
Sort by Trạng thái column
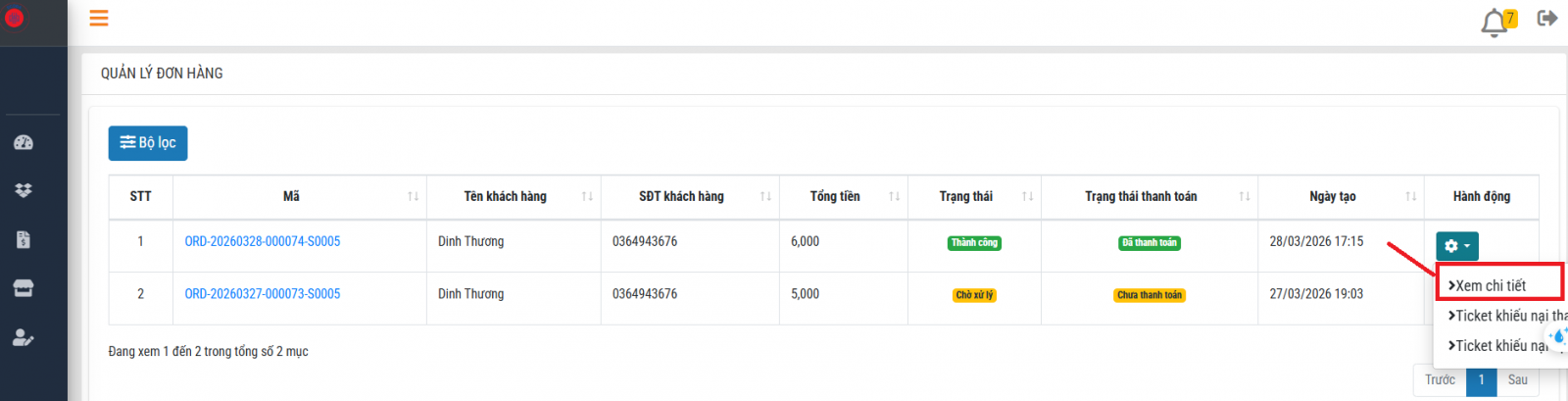pos(974,196)
